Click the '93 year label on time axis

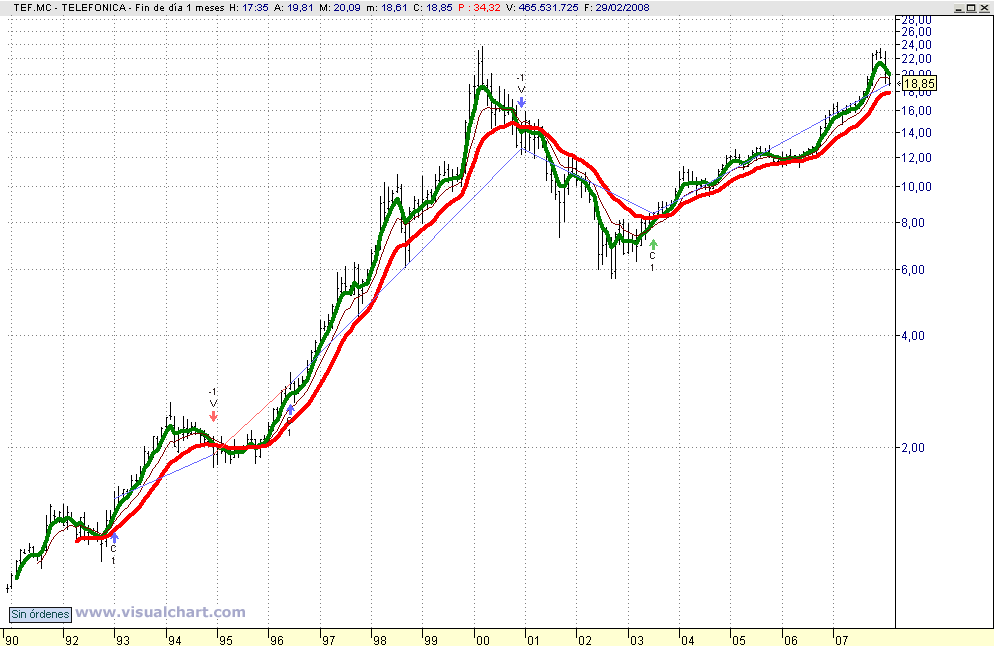pyautogui.click(x=122, y=640)
